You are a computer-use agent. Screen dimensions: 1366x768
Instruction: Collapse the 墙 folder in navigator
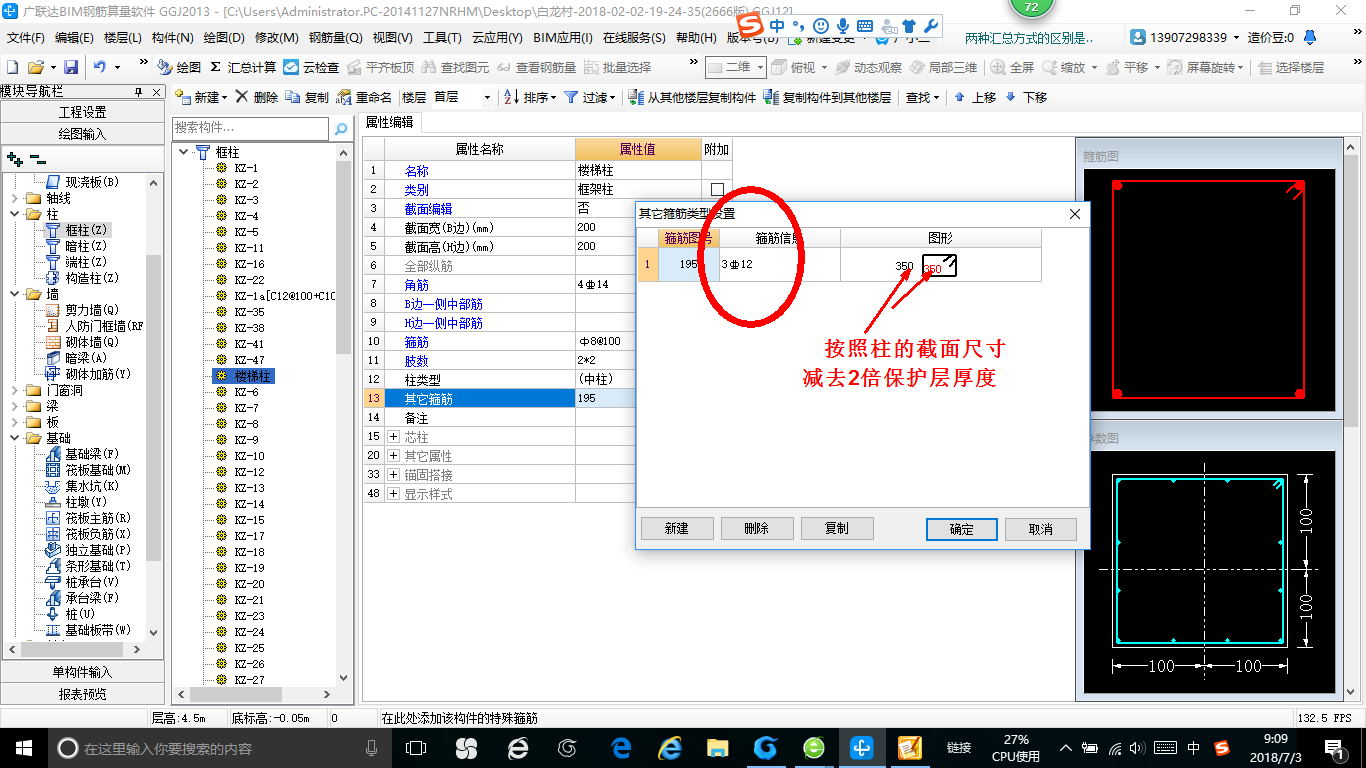tap(14, 294)
